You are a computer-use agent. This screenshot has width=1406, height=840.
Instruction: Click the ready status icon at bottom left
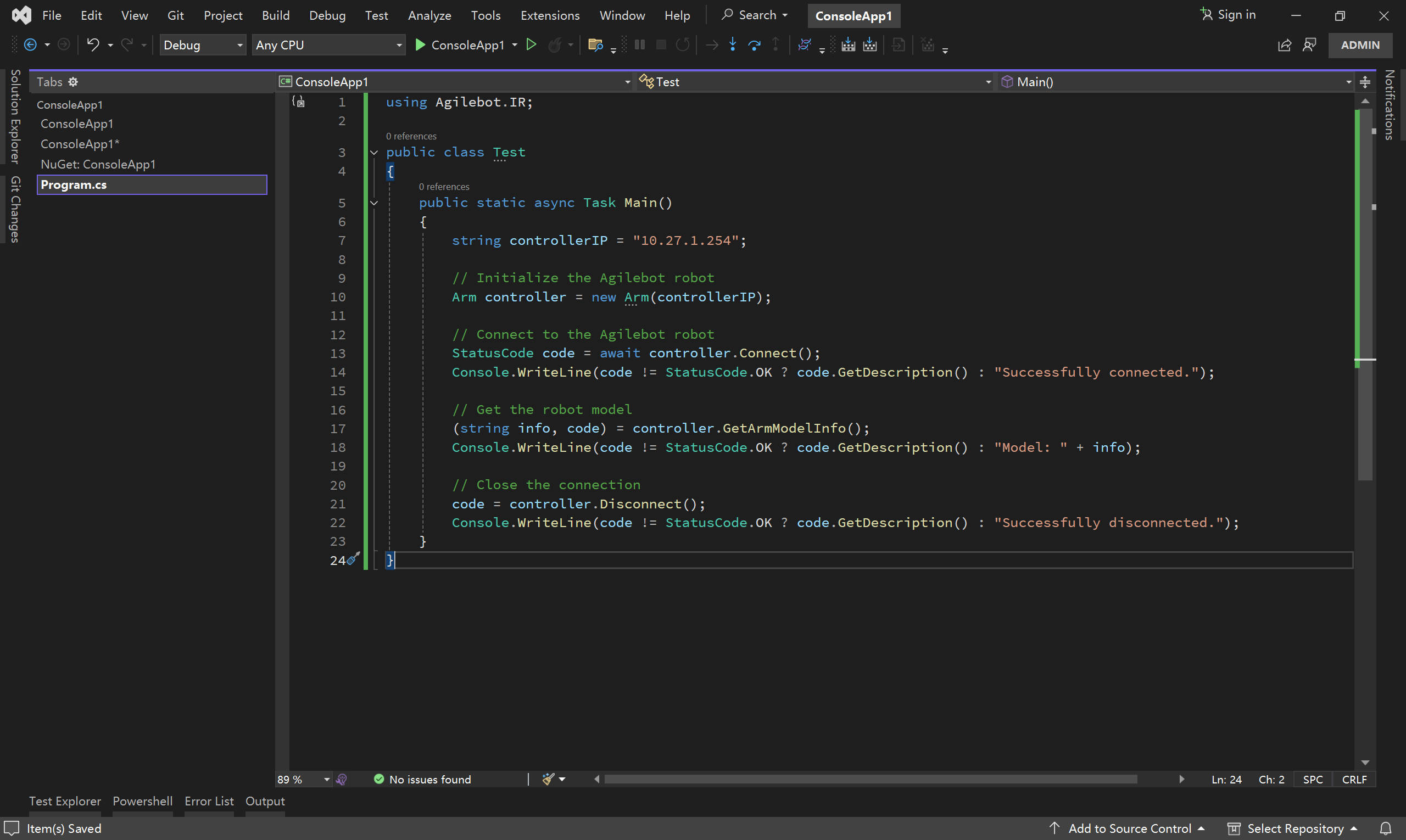tap(12, 828)
